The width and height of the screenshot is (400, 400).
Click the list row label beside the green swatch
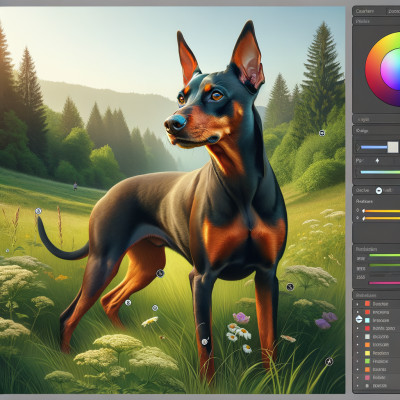[x=380, y=361]
